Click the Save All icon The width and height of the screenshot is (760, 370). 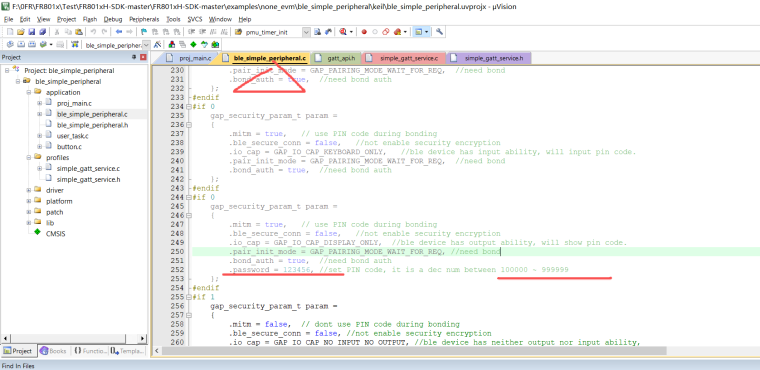pyautogui.click(x=42, y=32)
